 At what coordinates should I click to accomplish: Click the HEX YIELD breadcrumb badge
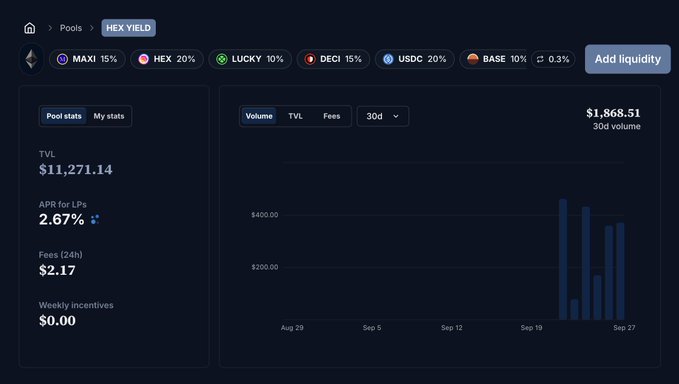pos(129,28)
